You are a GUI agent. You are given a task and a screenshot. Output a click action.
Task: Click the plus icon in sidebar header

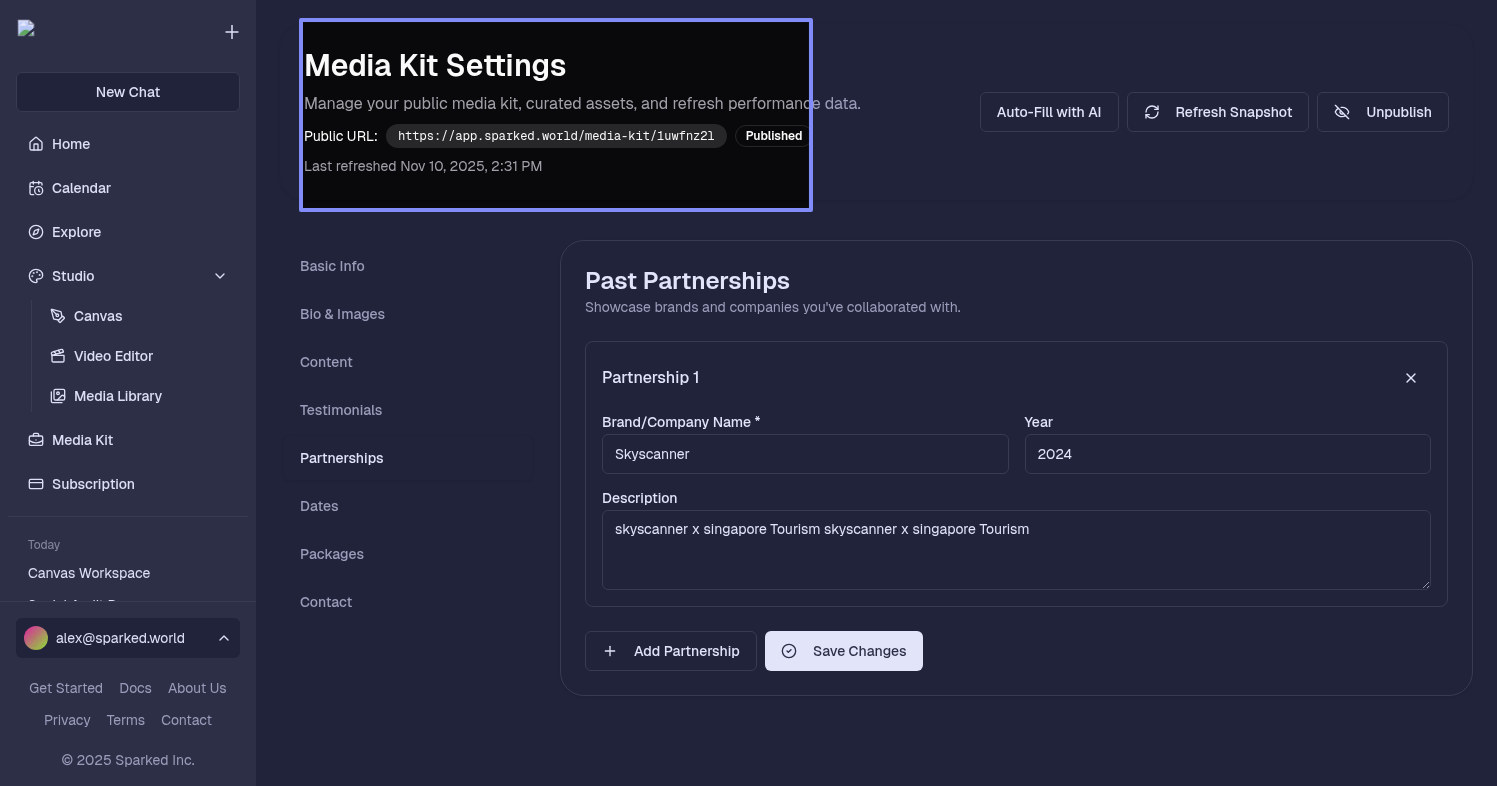[x=232, y=32]
